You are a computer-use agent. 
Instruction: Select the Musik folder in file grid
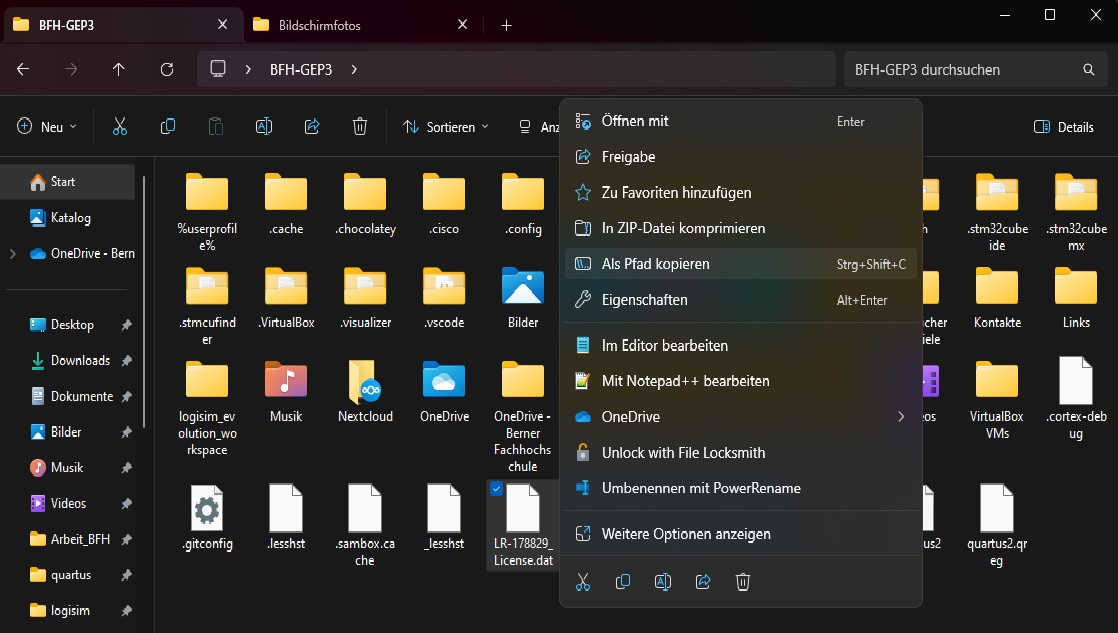286,391
